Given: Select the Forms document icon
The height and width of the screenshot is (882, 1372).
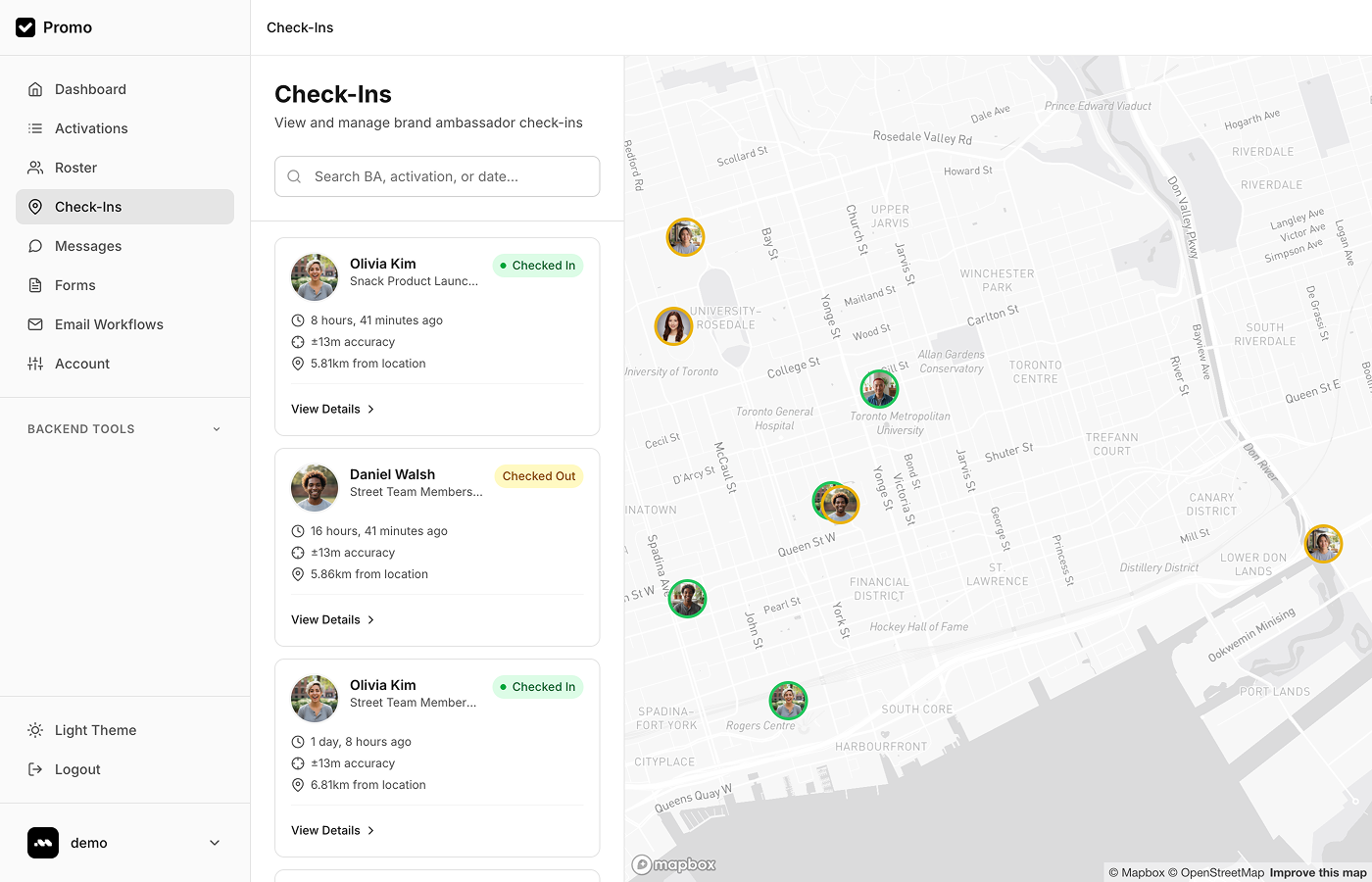Looking at the screenshot, I should point(34,285).
